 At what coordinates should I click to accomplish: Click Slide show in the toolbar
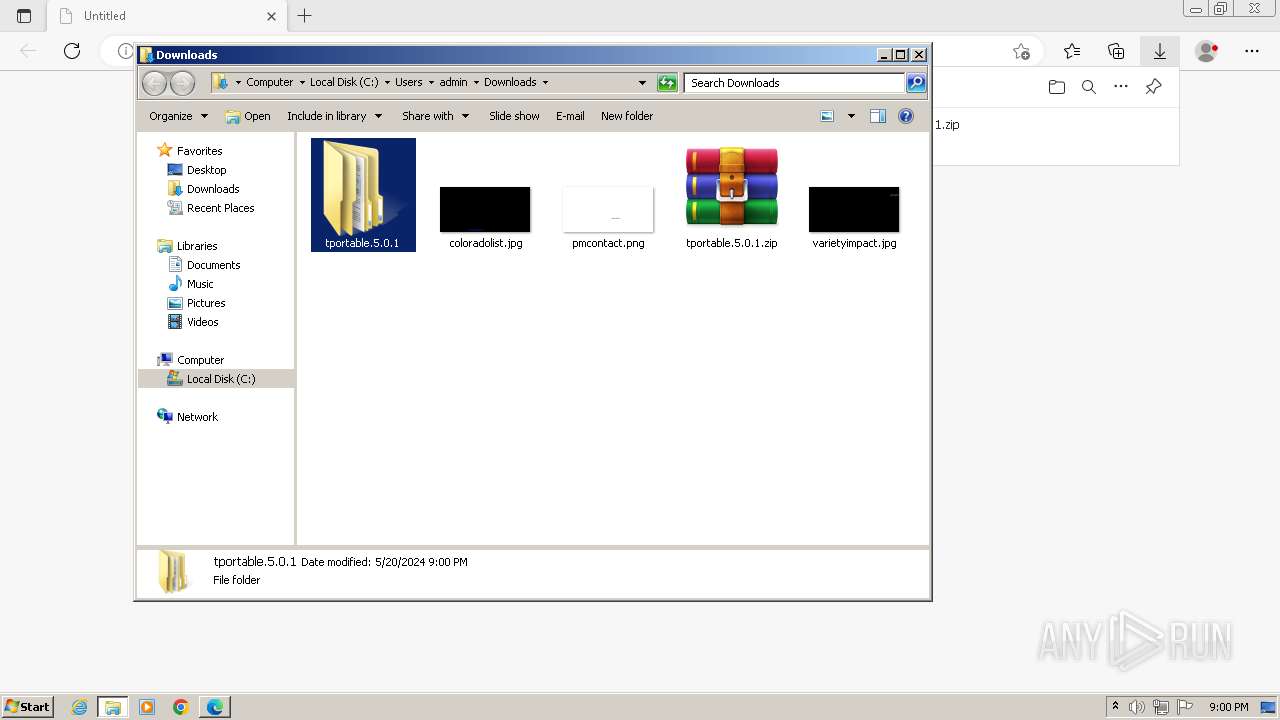(514, 116)
